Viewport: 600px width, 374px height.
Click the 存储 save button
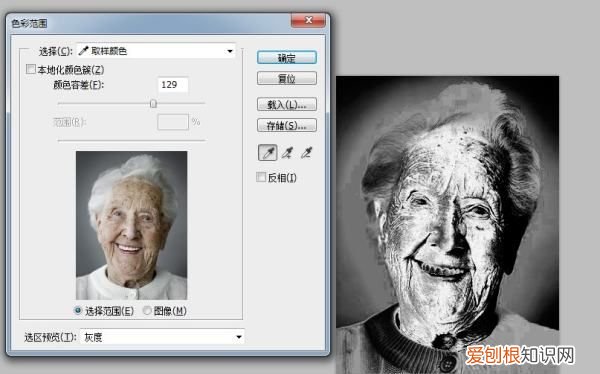coord(287,125)
